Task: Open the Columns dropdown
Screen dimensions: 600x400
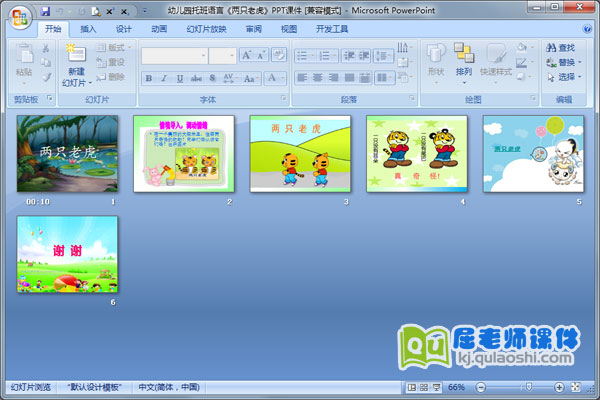Action: coord(384,78)
